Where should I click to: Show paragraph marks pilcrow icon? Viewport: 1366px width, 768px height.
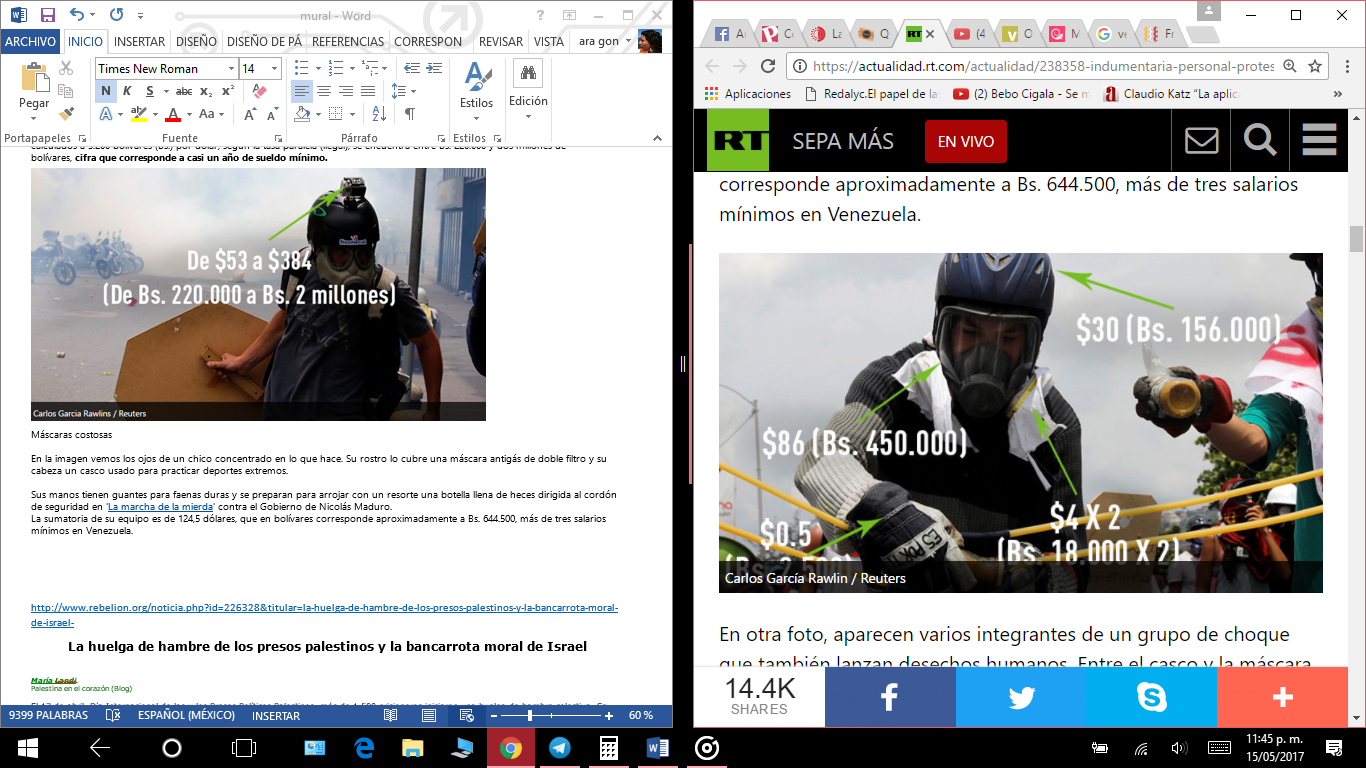tap(409, 114)
